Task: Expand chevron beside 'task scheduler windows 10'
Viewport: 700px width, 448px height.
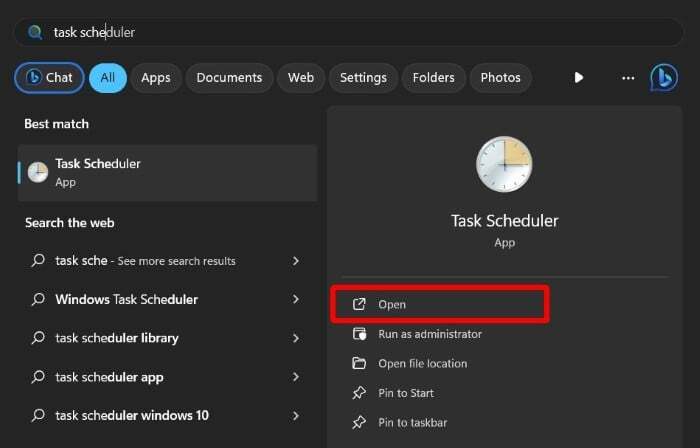Action: tap(296, 415)
